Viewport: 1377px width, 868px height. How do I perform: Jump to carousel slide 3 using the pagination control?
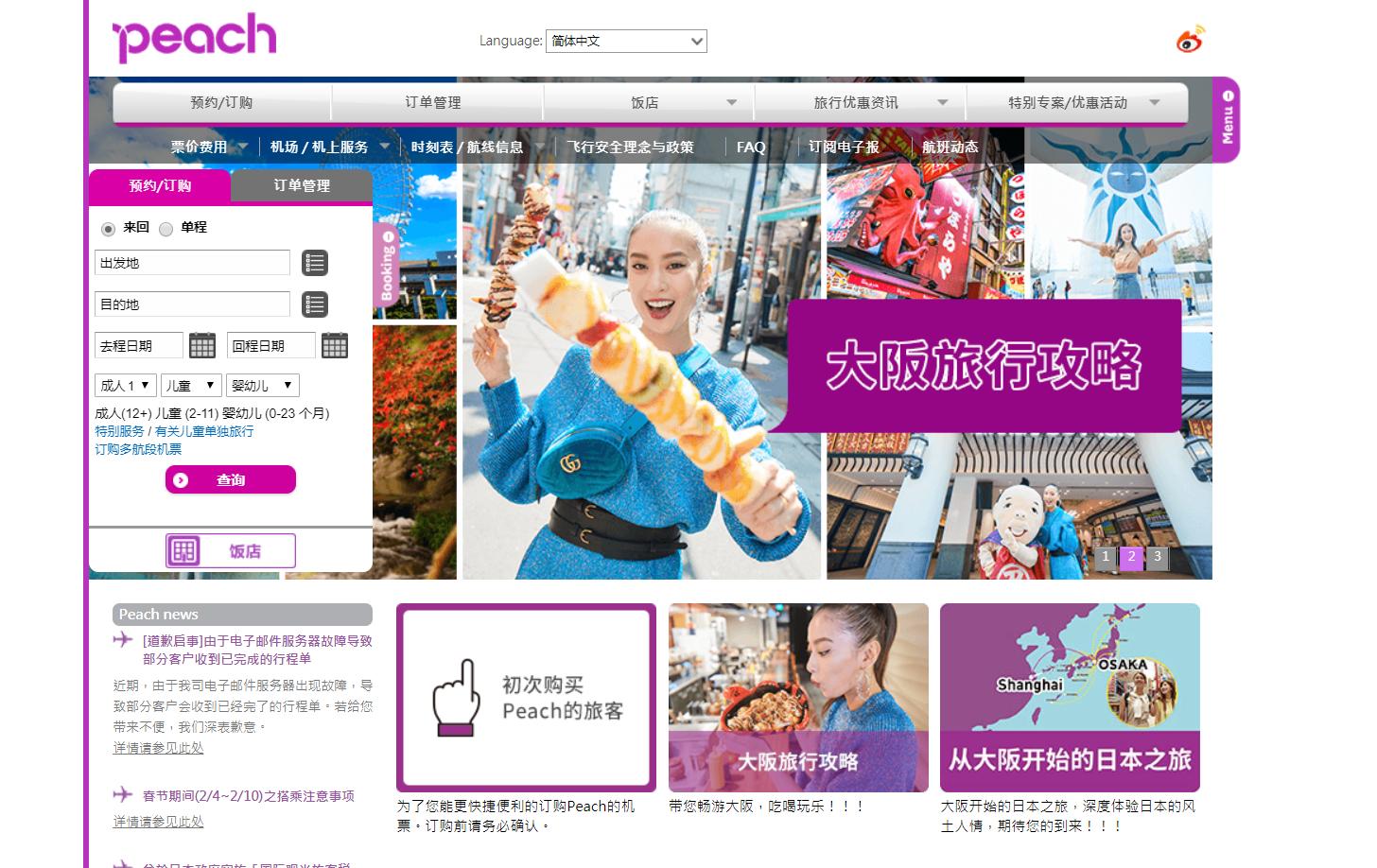coord(1157,557)
